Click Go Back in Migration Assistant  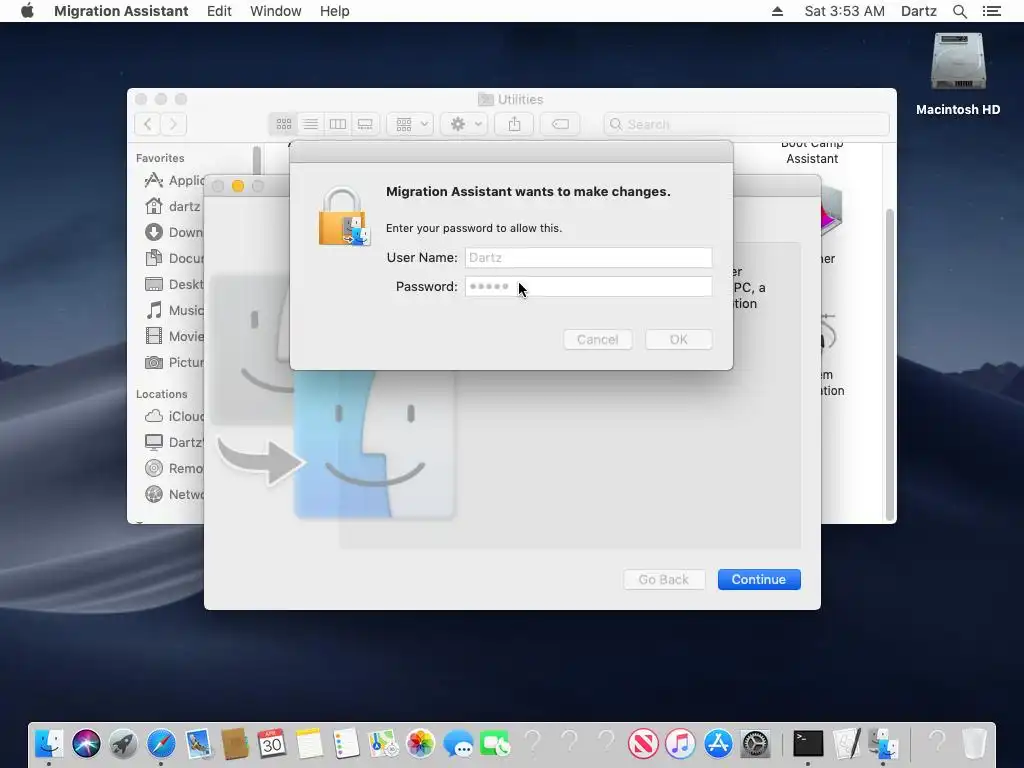664,579
